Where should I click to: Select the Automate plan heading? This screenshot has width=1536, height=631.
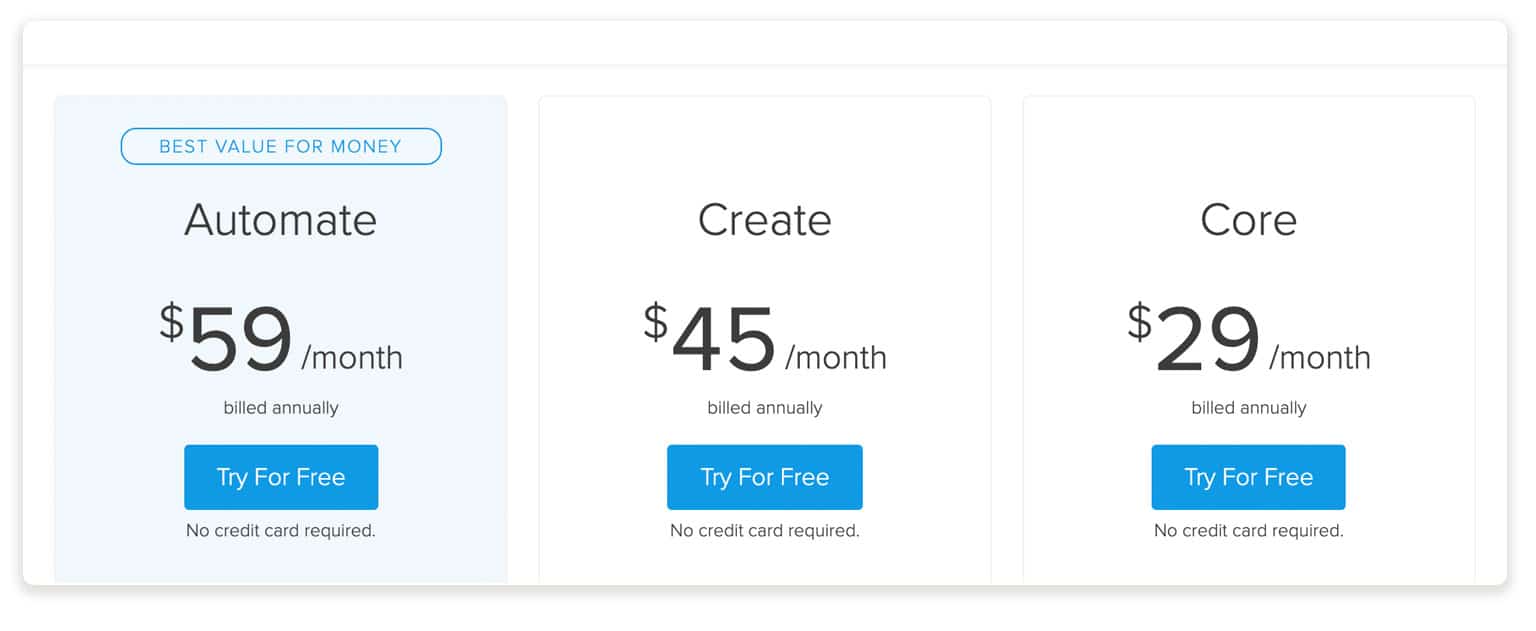pyautogui.click(x=281, y=220)
